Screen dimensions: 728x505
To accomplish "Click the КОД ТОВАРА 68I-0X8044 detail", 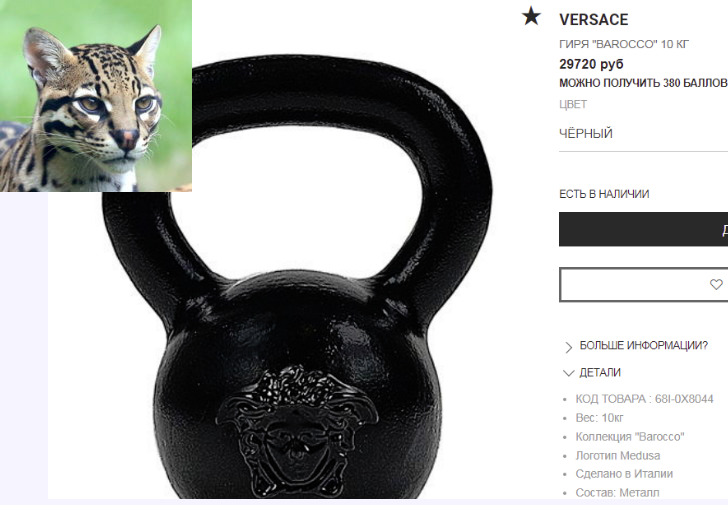I will pos(644,399).
